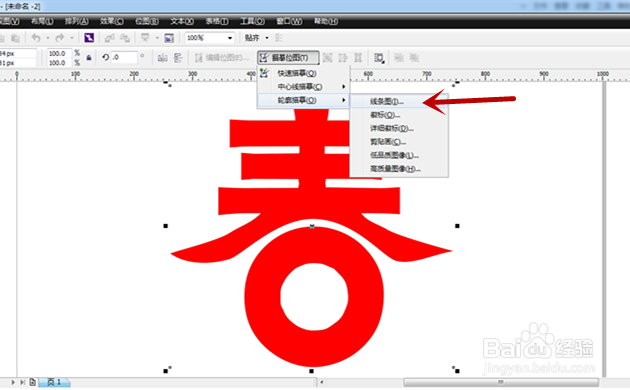Open the 描摹位图(T) dropdown button
Screen dimensions: 630x390
(x=288, y=58)
